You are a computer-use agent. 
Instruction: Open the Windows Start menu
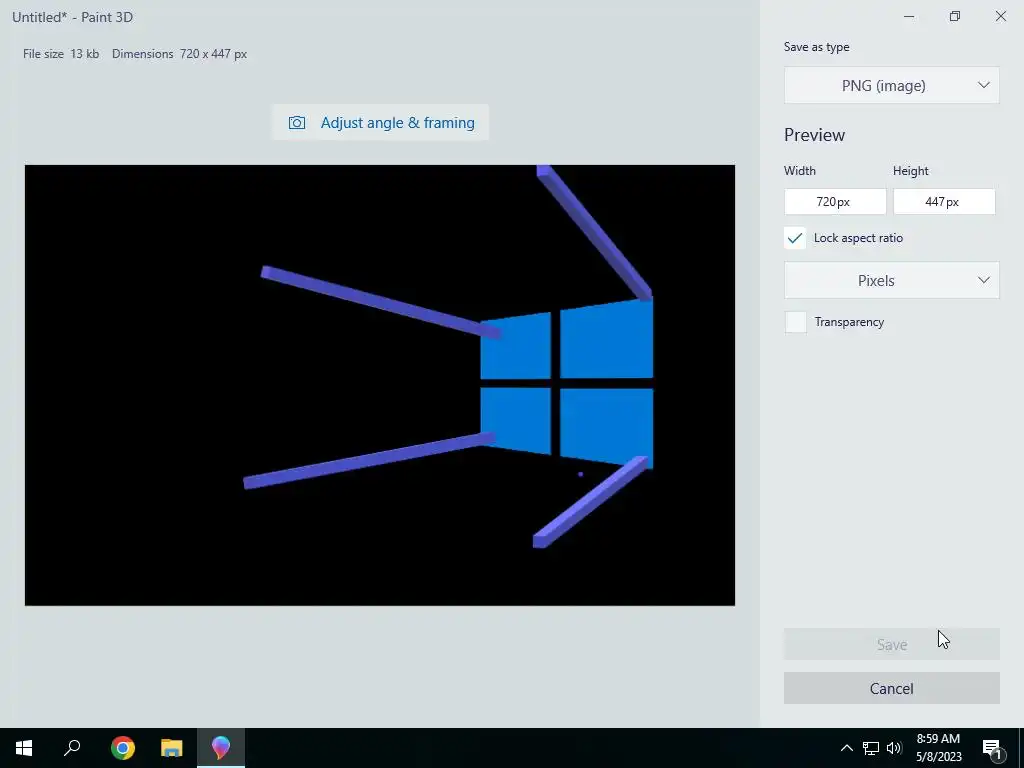[24, 748]
